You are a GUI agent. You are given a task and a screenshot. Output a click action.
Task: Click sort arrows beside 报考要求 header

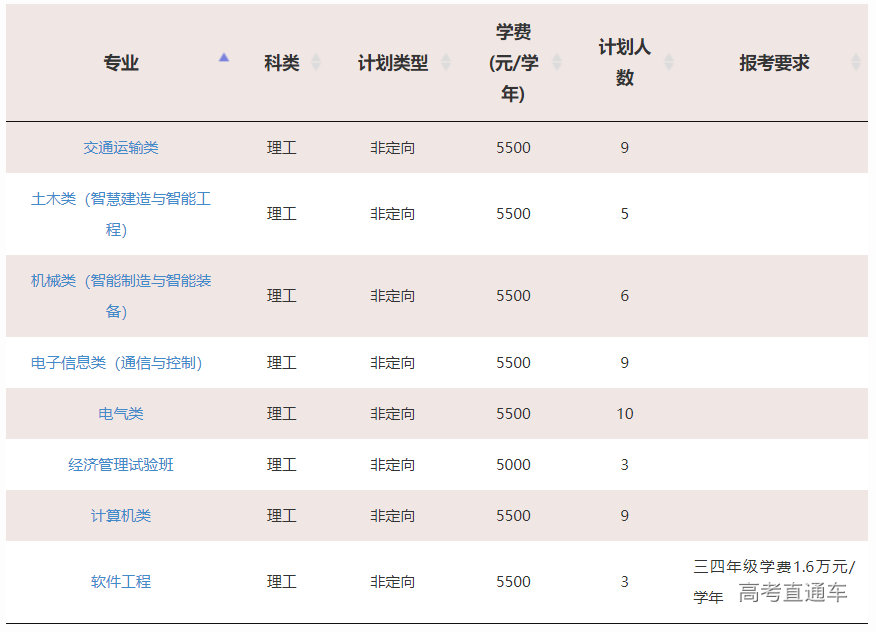coord(855,63)
